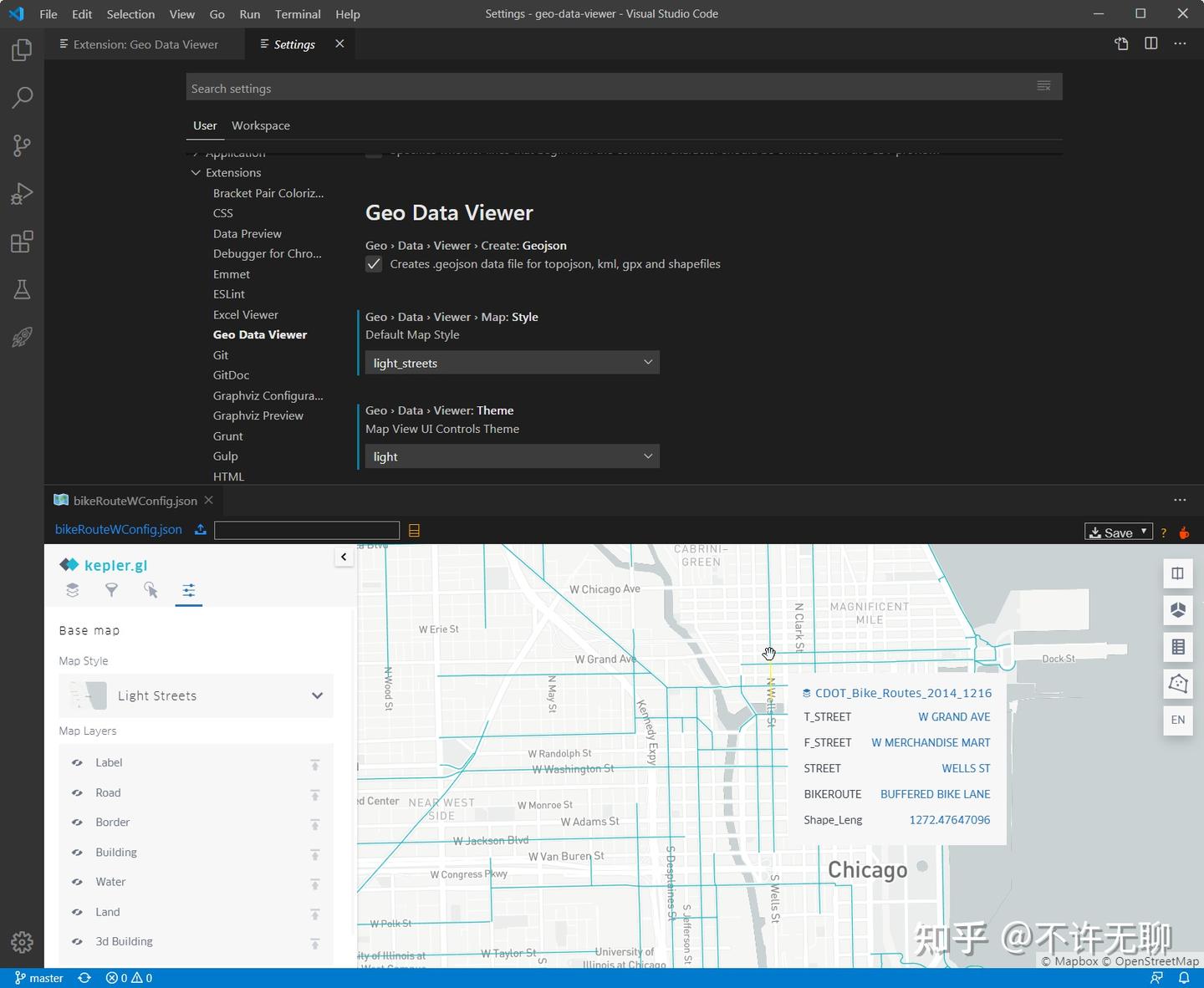
Task: Open kepler.gl Filters panel tab
Action: pos(111,590)
